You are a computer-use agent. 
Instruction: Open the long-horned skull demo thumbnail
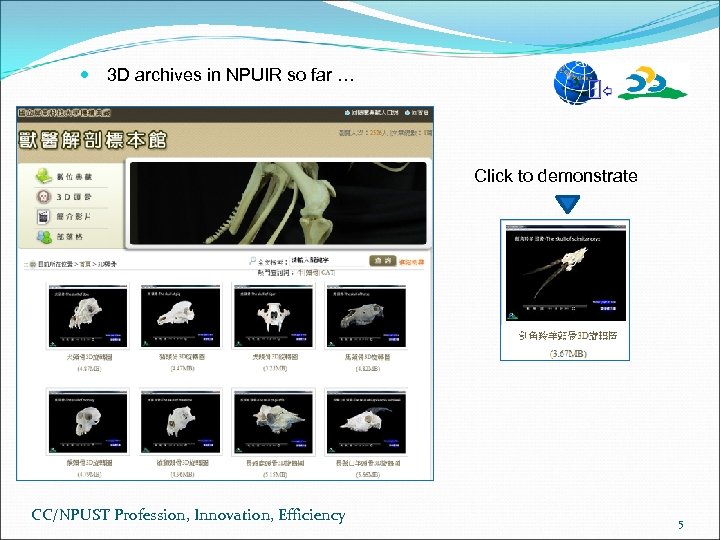pos(565,273)
